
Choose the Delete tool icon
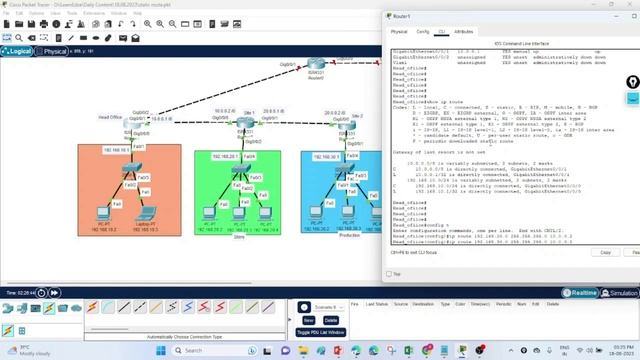[31, 38]
